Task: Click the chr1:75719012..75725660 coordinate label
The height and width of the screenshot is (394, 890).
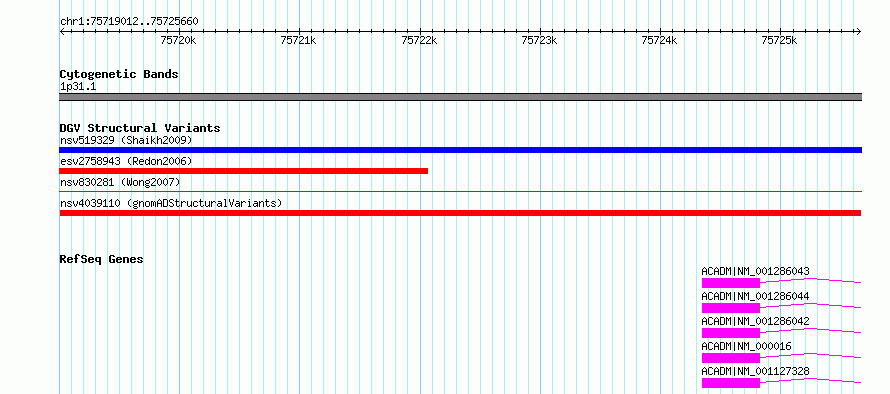Action: point(129,22)
